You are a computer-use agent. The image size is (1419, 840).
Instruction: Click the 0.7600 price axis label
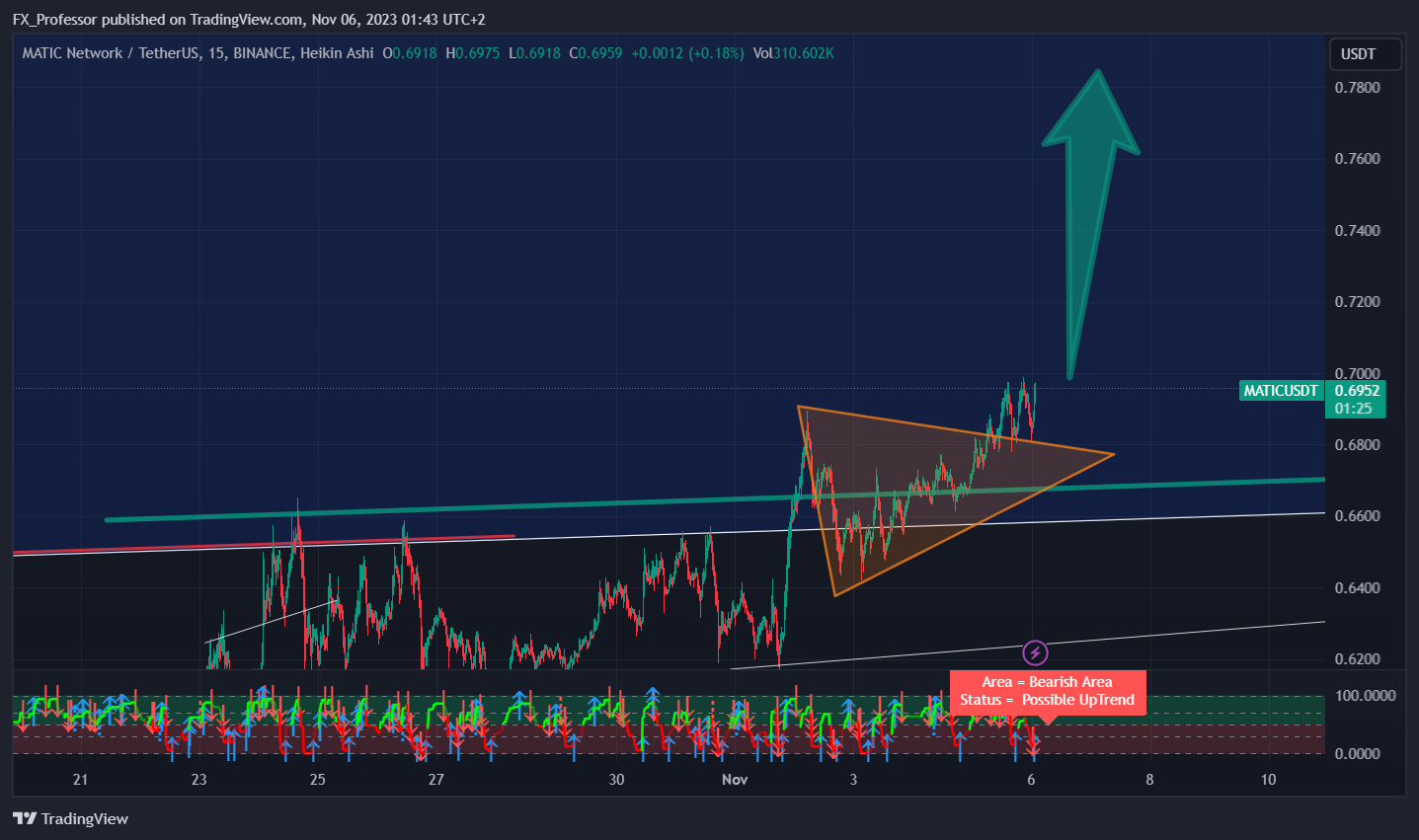pos(1357,159)
